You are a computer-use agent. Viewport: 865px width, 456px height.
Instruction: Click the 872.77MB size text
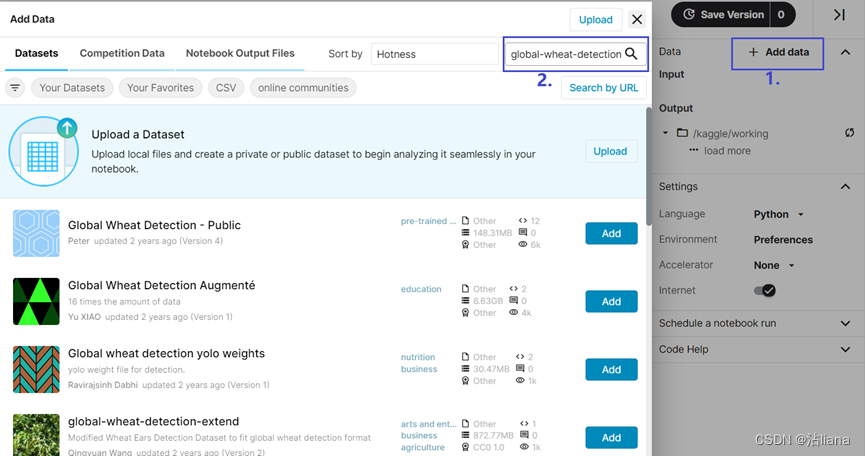(493, 436)
